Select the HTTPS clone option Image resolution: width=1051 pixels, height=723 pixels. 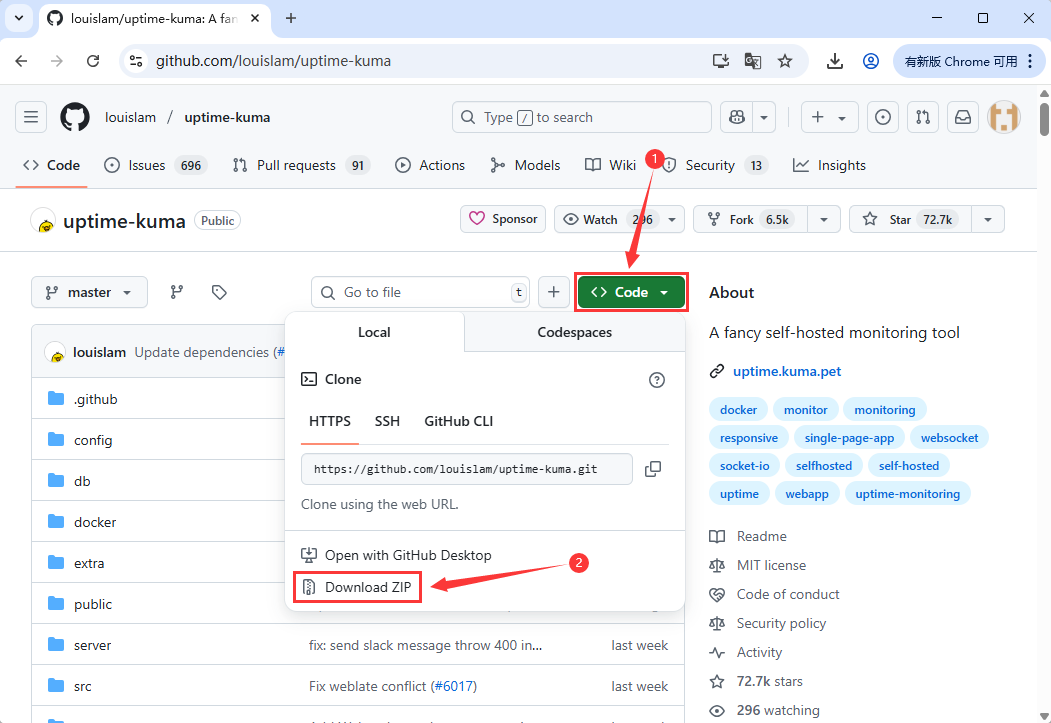point(330,421)
